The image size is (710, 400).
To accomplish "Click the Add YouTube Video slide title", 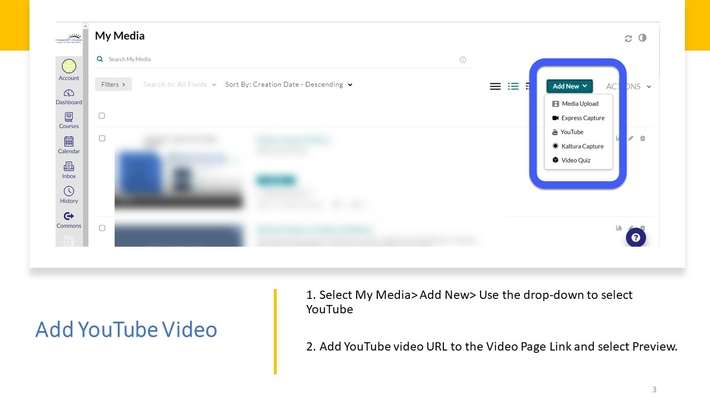I will pyautogui.click(x=126, y=329).
